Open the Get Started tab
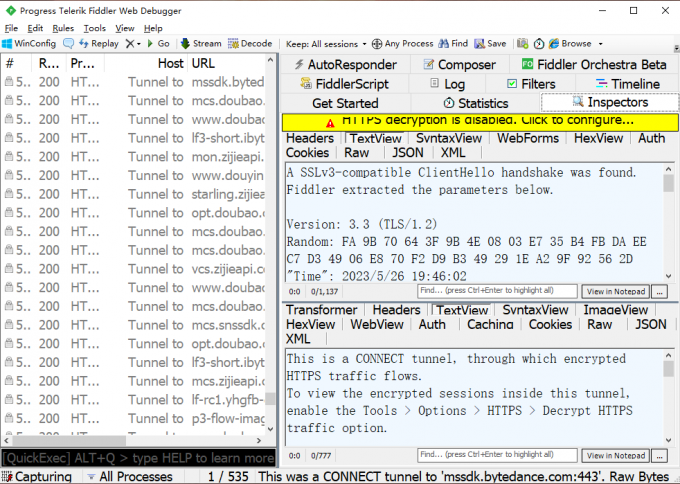Screen dimensions: 680x484 345,103
